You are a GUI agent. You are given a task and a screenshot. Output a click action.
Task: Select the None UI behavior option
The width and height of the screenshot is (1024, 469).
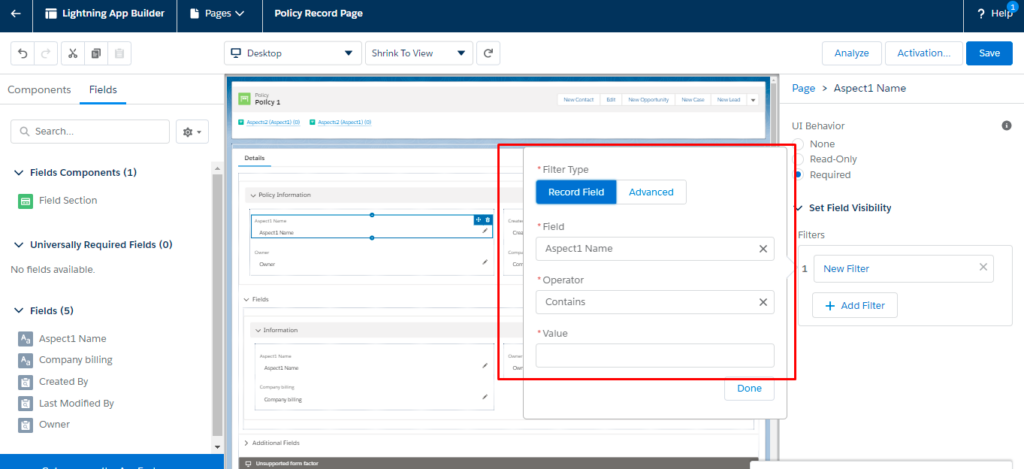(x=797, y=144)
